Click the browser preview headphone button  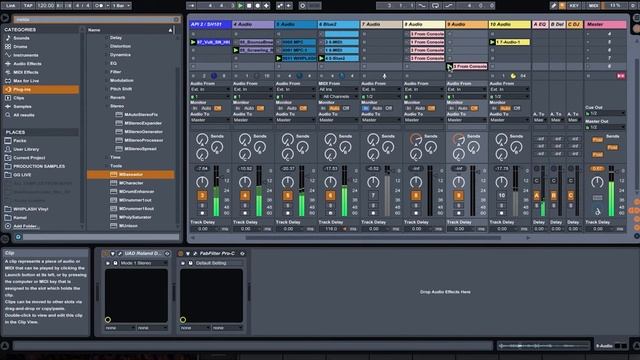click(x=18, y=237)
